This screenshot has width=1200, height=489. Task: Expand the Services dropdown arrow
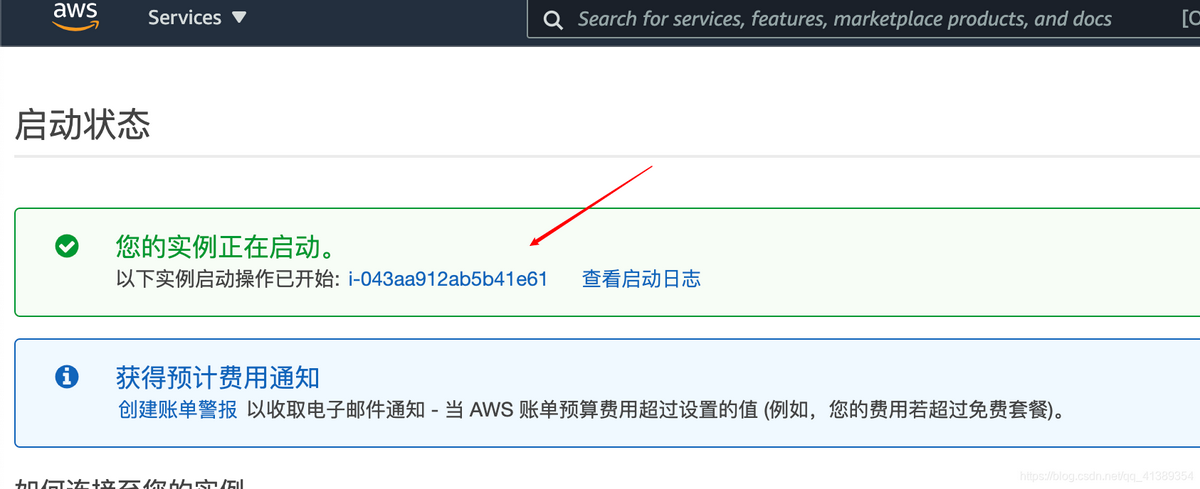click(x=238, y=18)
